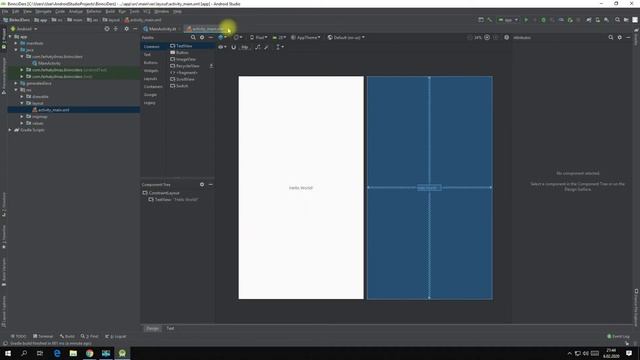The height and width of the screenshot is (360, 640).
Task: Click Search Everywhere magnifier in main toolbar
Action: pos(617,20)
